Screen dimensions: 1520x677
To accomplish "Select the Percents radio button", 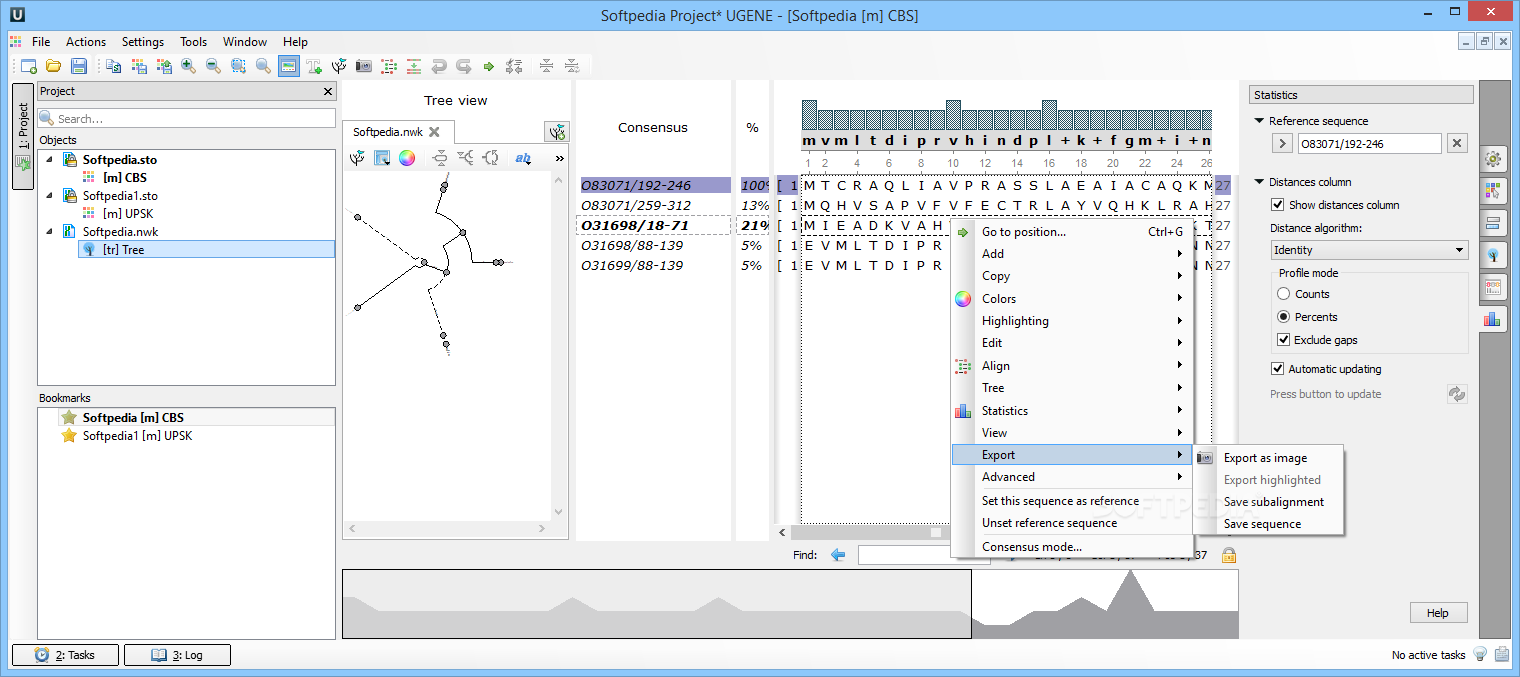I will tap(1284, 317).
